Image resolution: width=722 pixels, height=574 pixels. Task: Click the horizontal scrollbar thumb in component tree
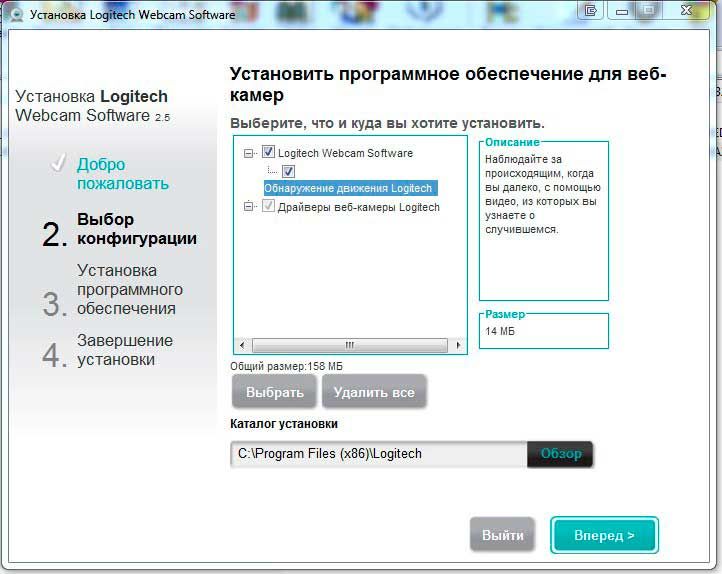(350, 345)
